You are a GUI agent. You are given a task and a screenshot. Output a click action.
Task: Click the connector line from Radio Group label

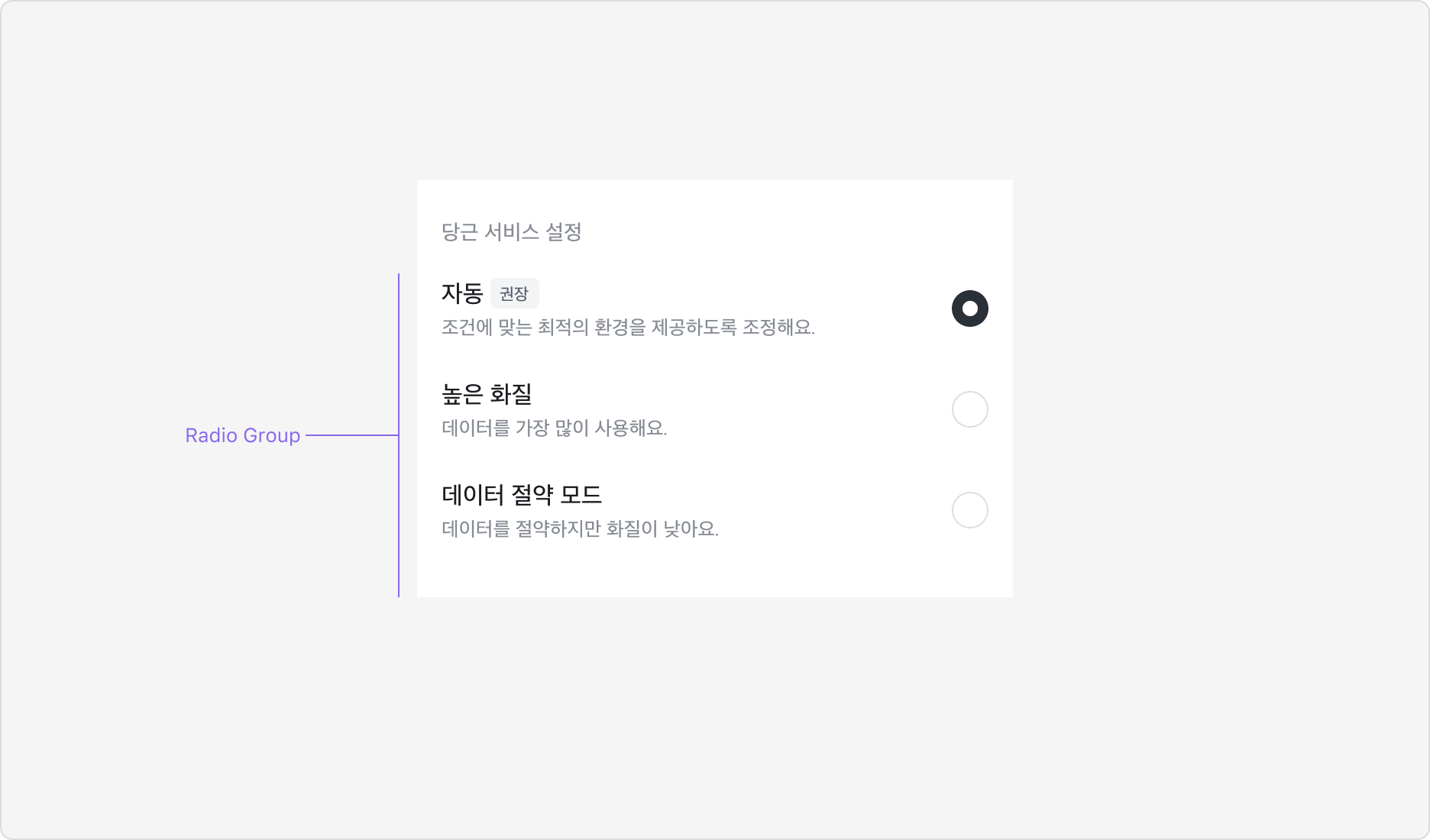351,436
